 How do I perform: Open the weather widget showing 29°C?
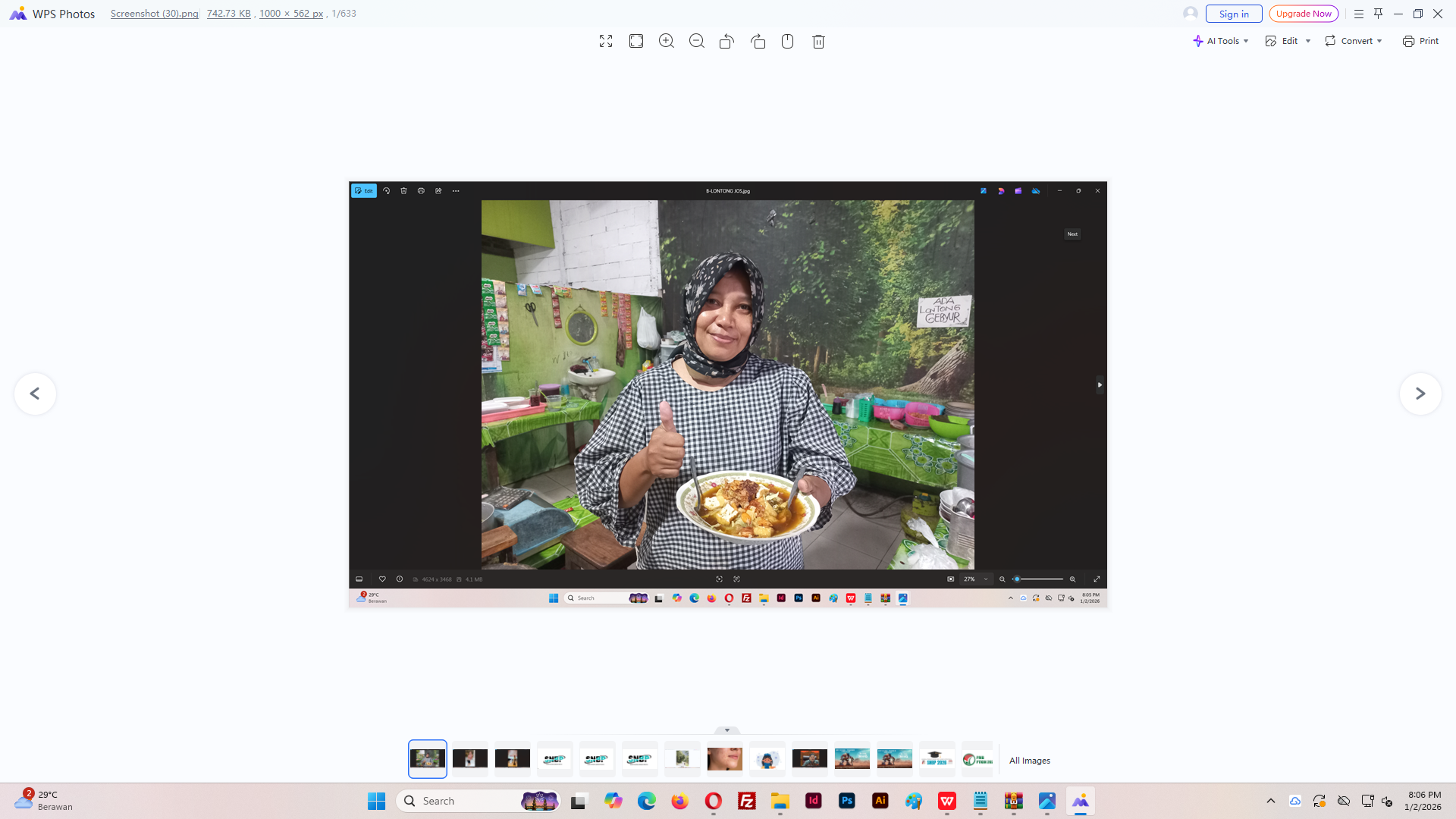(x=44, y=801)
